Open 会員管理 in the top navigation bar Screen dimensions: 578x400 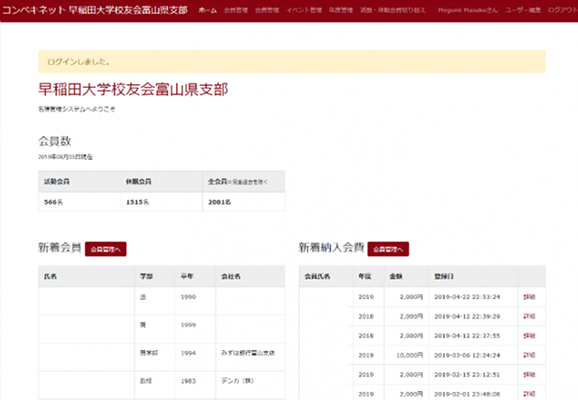(236, 10)
